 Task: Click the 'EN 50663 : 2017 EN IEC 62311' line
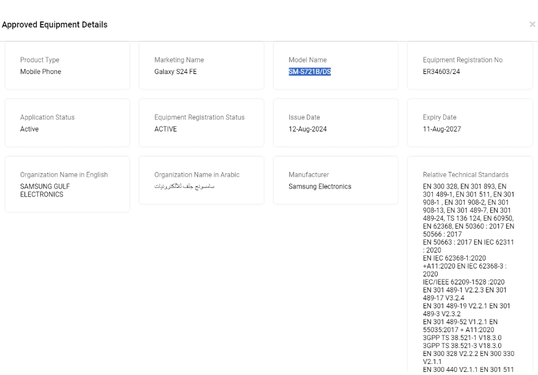pos(468,242)
